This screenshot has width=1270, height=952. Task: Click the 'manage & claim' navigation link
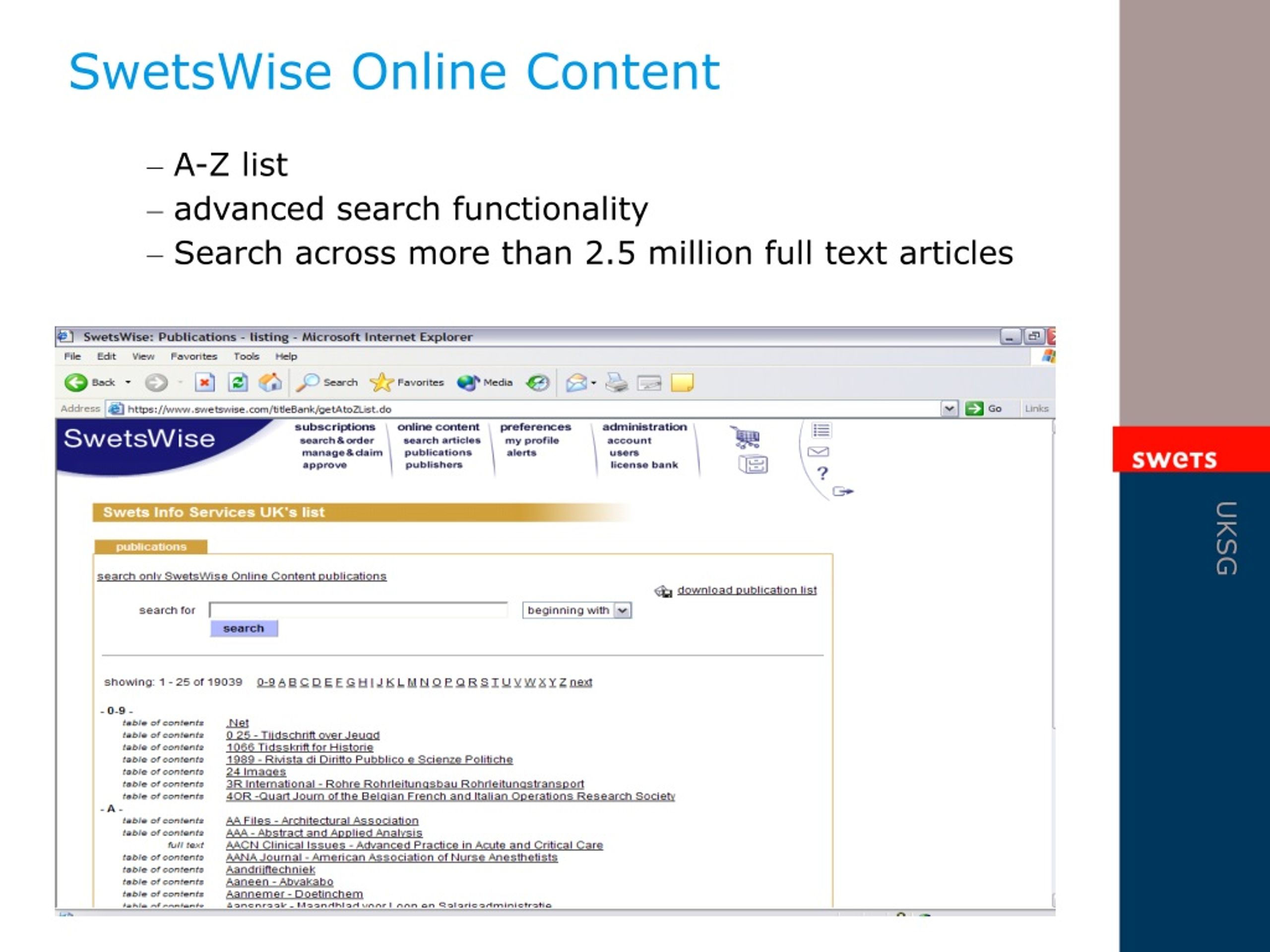point(342,453)
